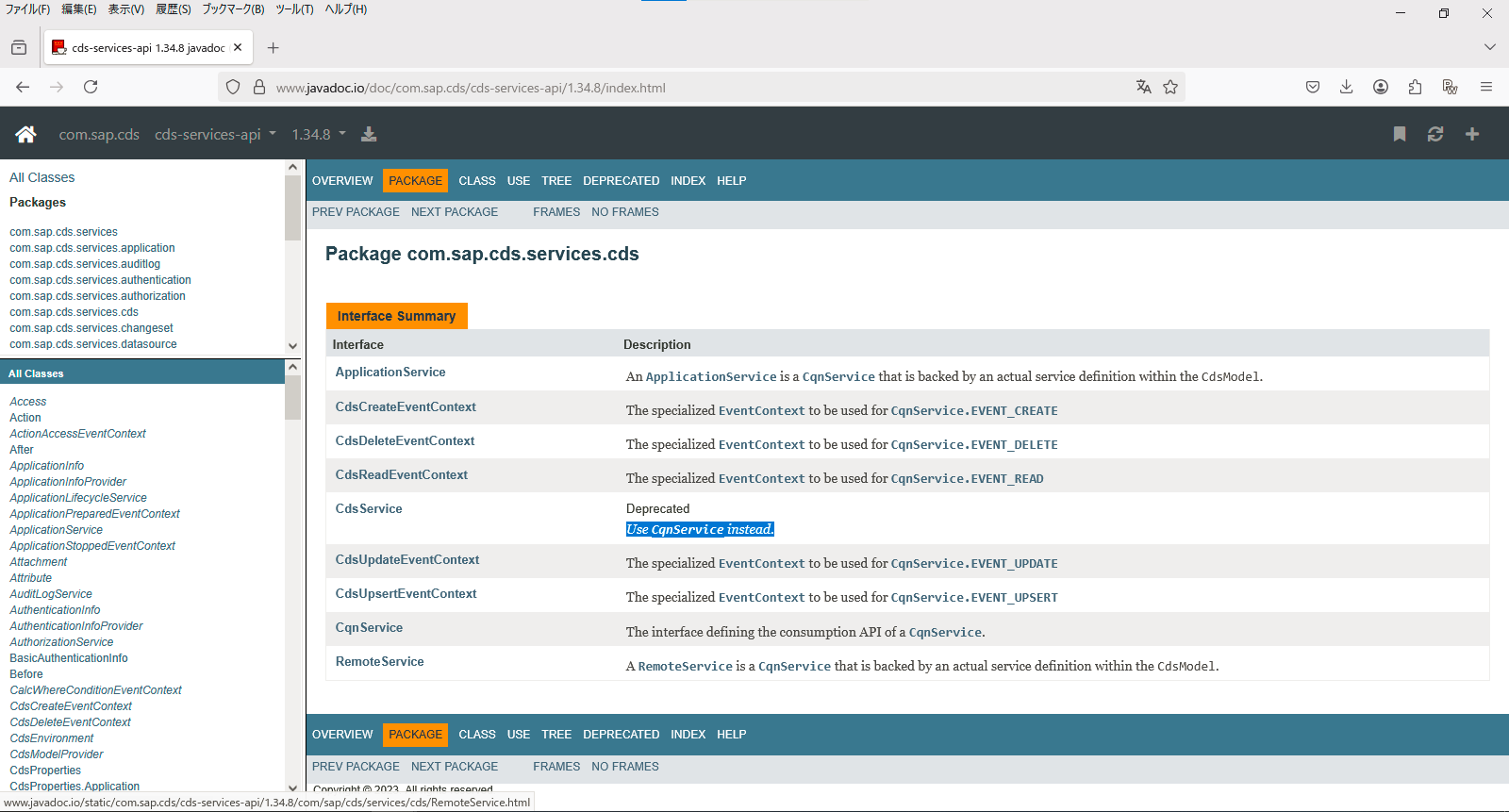Open TREE in top navigation bar
The width and height of the screenshot is (1509, 812).
coord(556,181)
